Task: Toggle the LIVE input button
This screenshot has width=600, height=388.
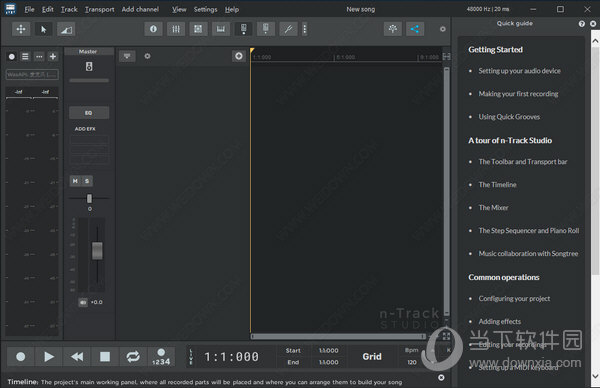Action: pyautogui.click(x=191, y=357)
